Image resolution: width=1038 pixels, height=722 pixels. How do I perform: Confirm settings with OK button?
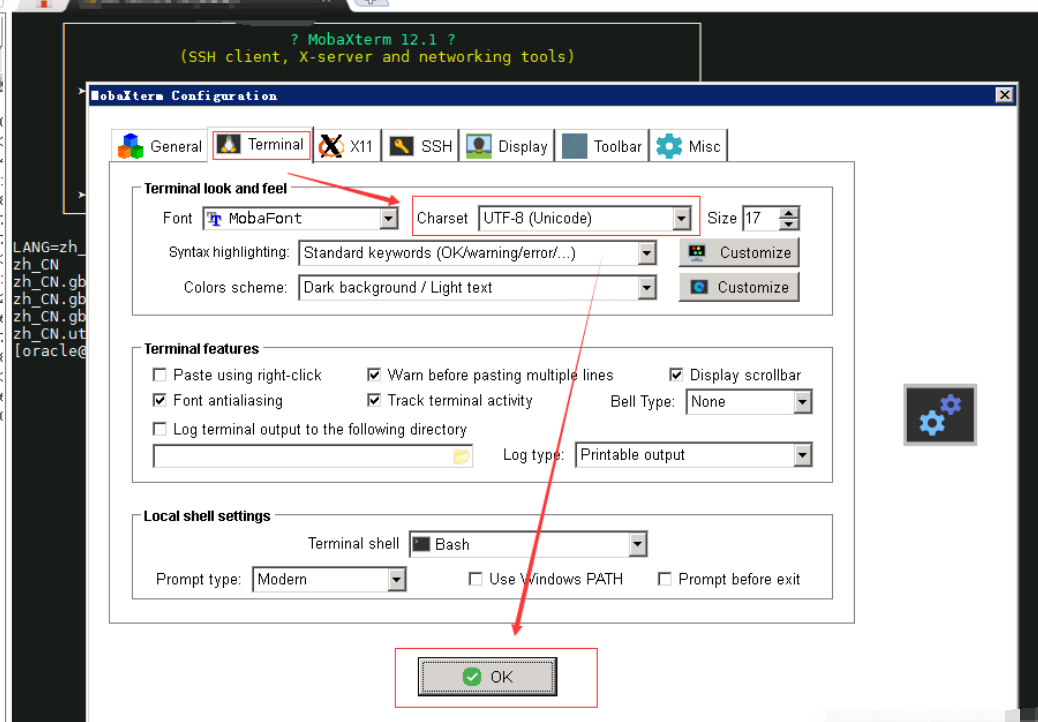(487, 676)
